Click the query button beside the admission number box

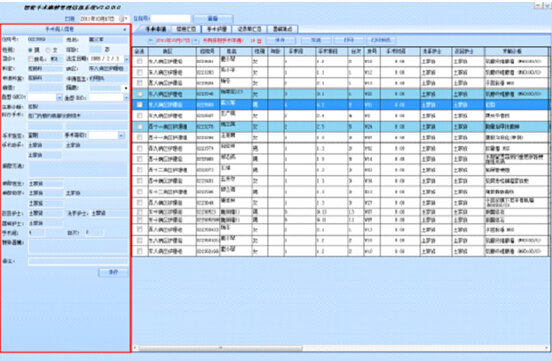pos(213,18)
